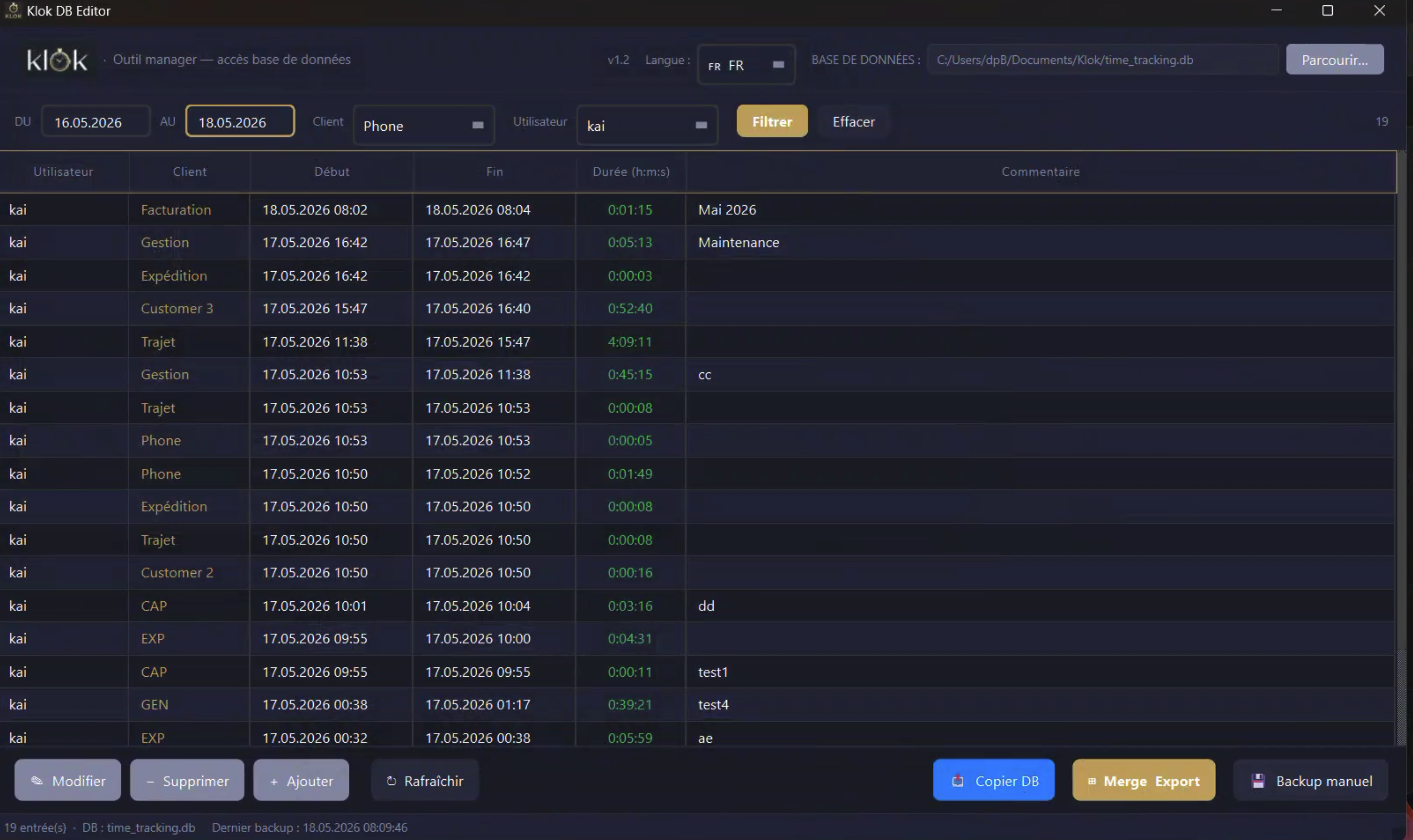Click the minus icon on Supprimer
The height and width of the screenshot is (840, 1413).
[150, 781]
